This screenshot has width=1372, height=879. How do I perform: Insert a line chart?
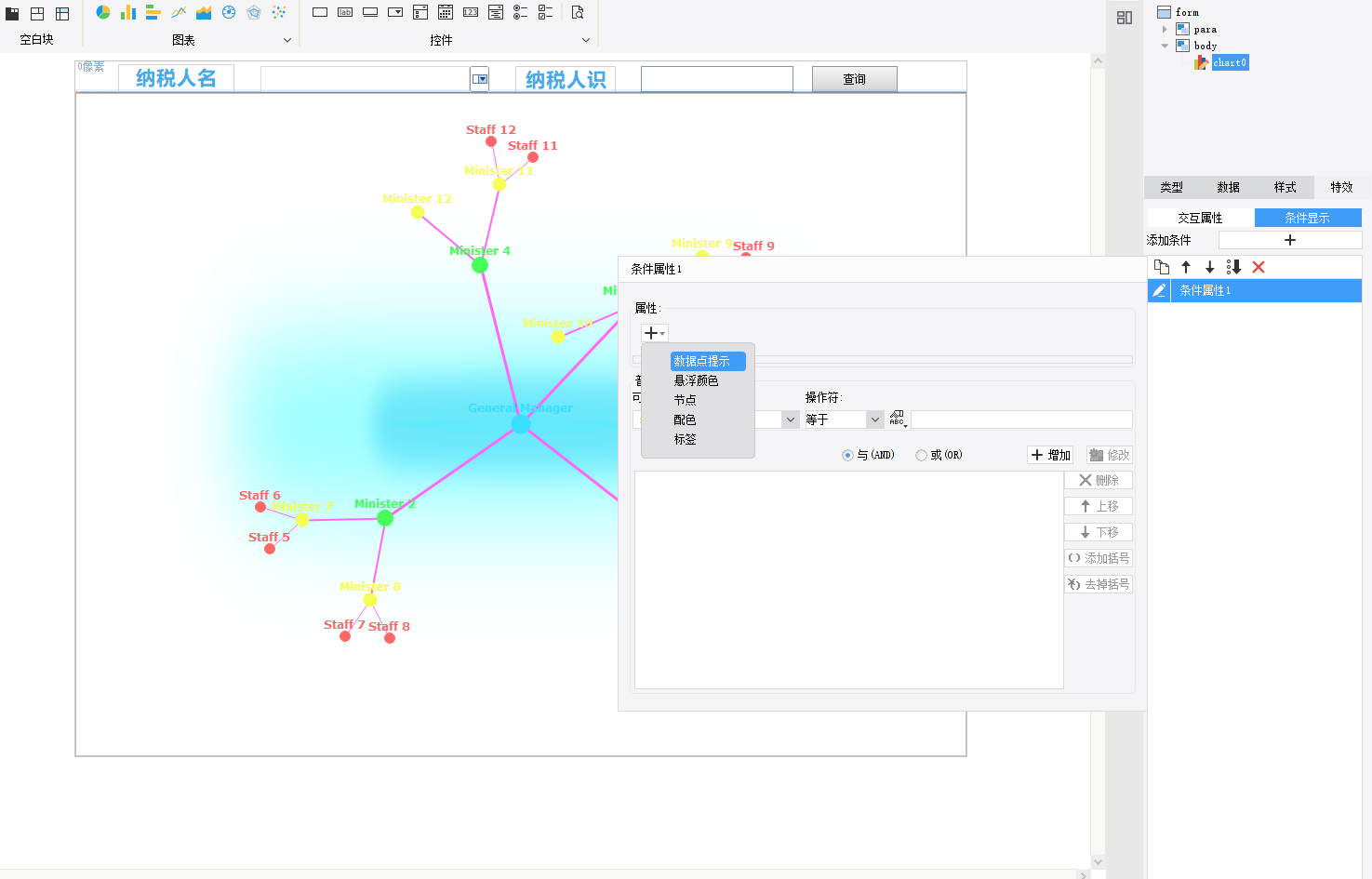(179, 12)
